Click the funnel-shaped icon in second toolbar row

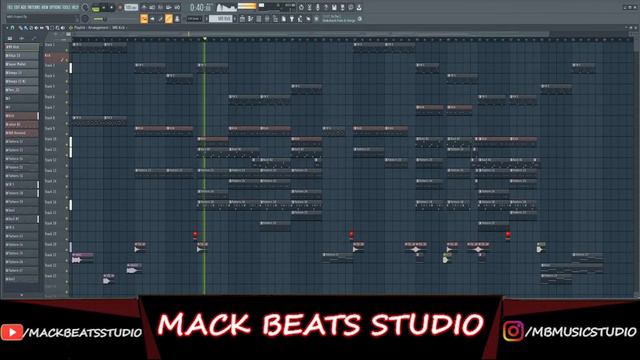tap(291, 18)
